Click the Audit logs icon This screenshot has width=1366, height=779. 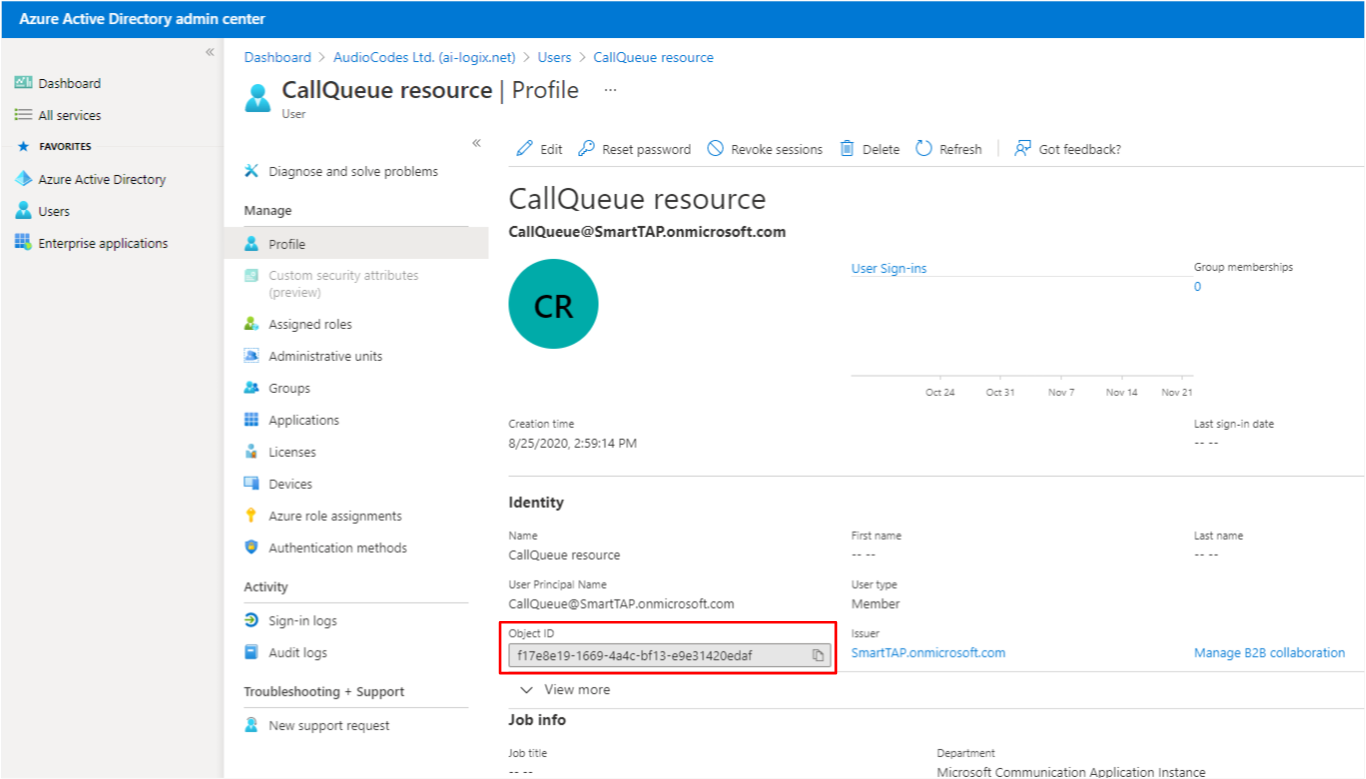tap(252, 653)
